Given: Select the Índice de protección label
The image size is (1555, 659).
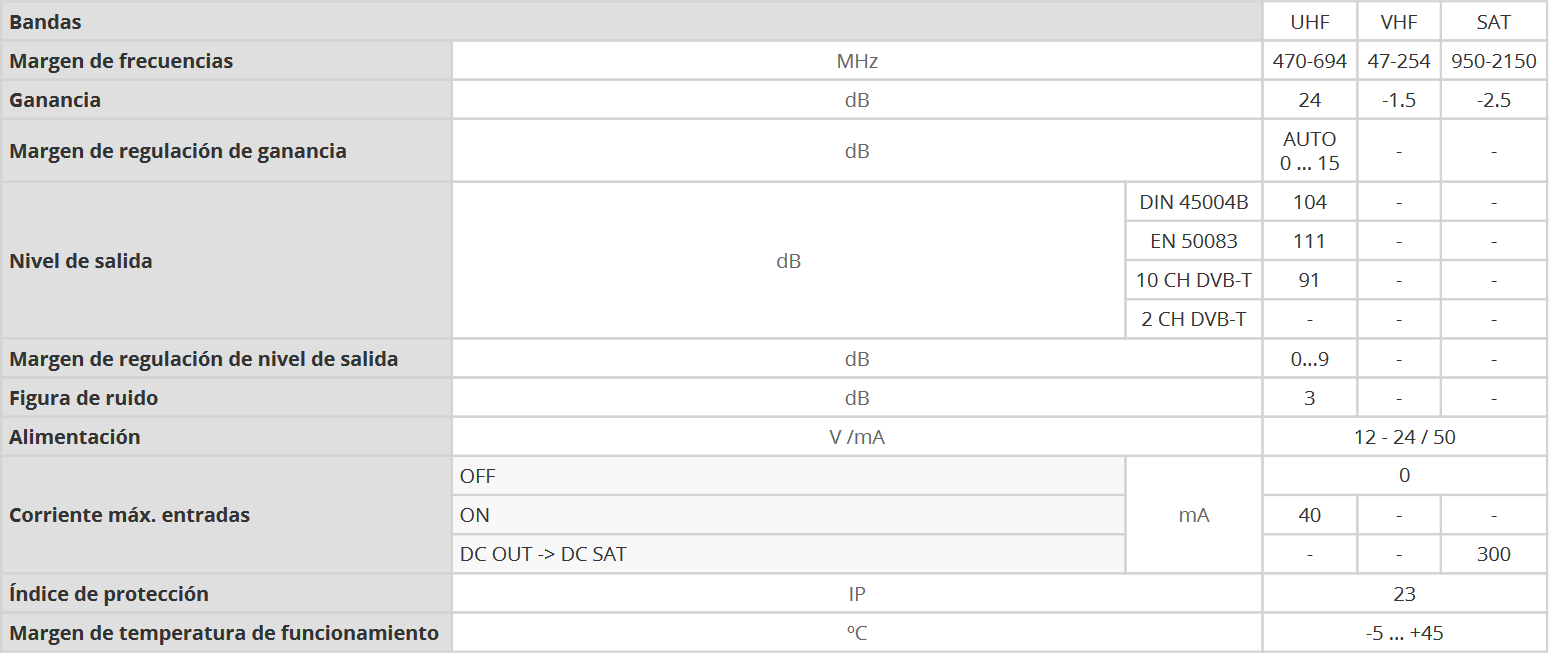Looking at the screenshot, I should pos(109,594).
